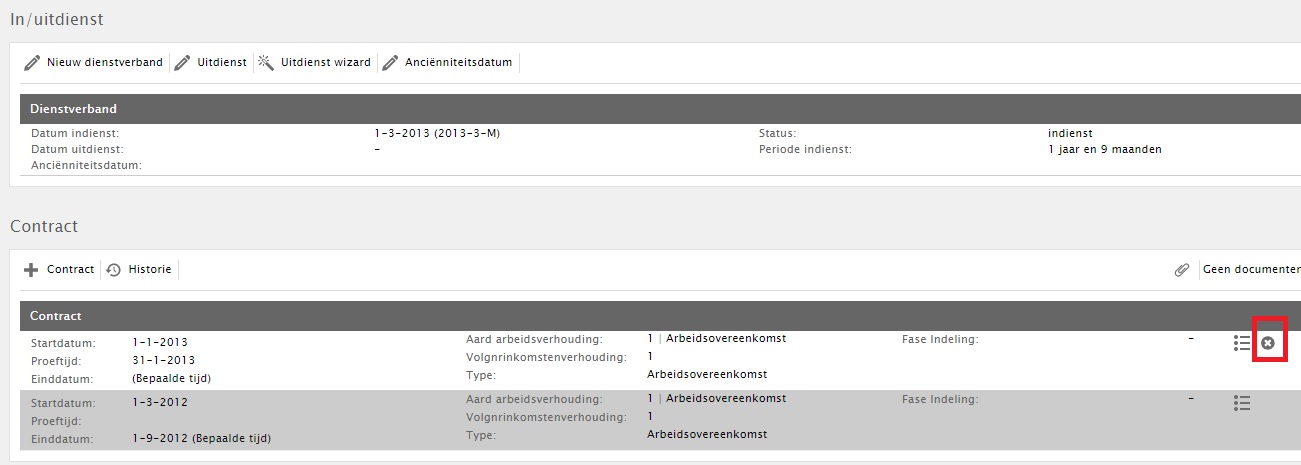The image size is (1301, 465).
Task: Open list details icon for 1-3-2012 contract
Action: pos(1242,403)
